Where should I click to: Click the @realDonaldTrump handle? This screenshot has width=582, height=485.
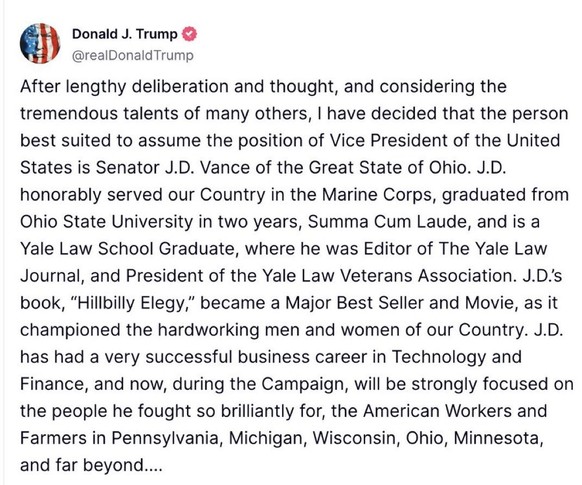click(133, 55)
